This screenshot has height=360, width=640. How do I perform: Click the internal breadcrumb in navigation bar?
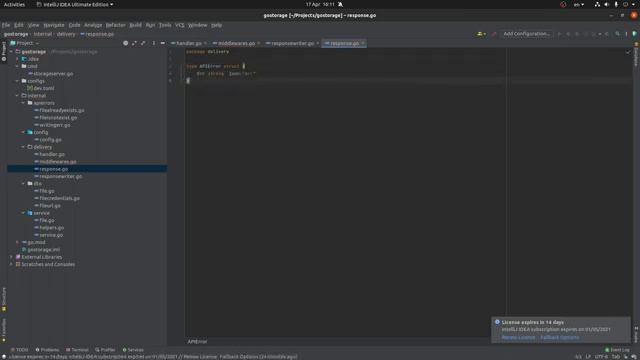pyautogui.click(x=42, y=34)
